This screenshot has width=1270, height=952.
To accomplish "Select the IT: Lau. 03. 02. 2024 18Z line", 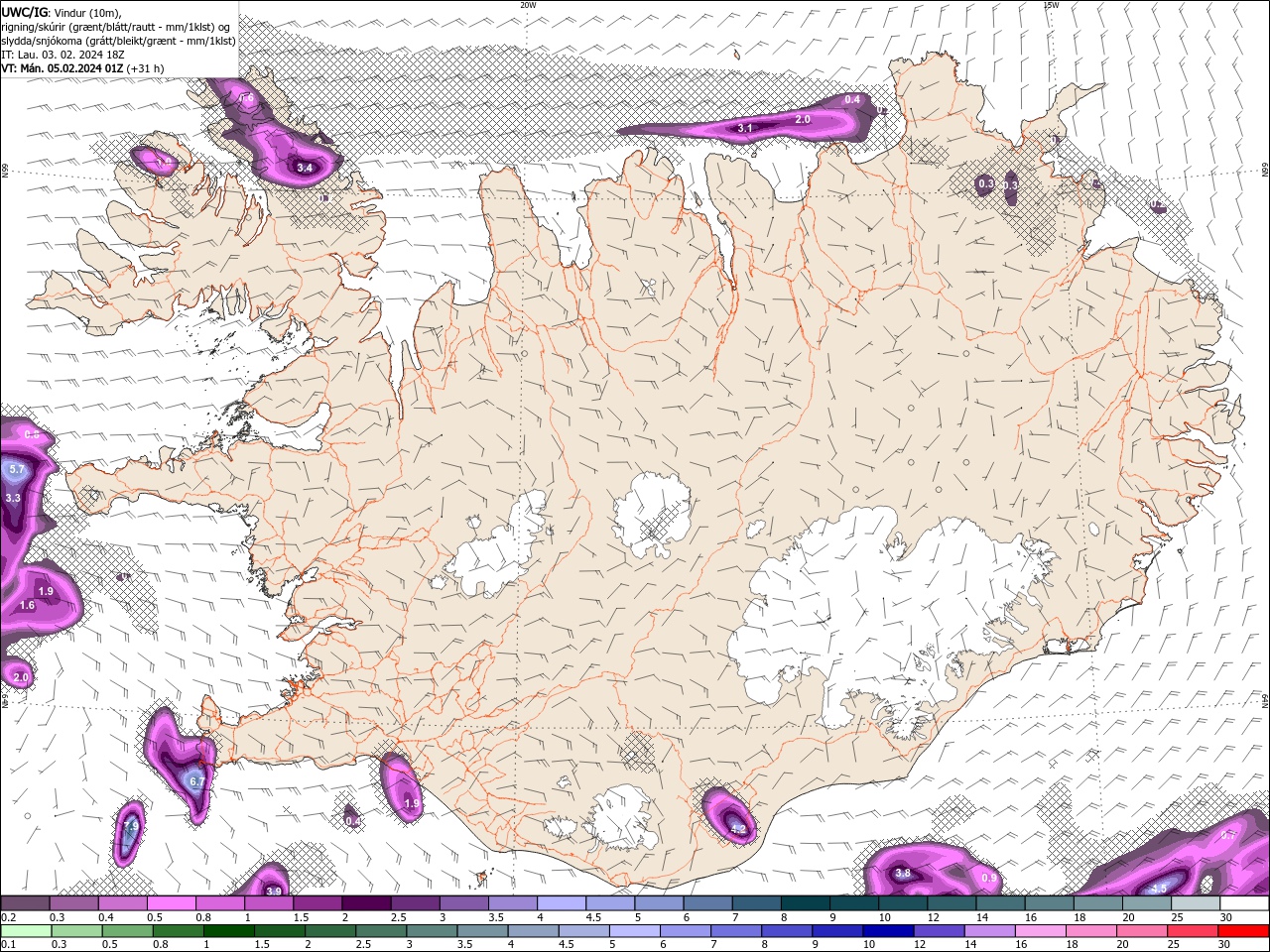I will pyautogui.click(x=63, y=55).
